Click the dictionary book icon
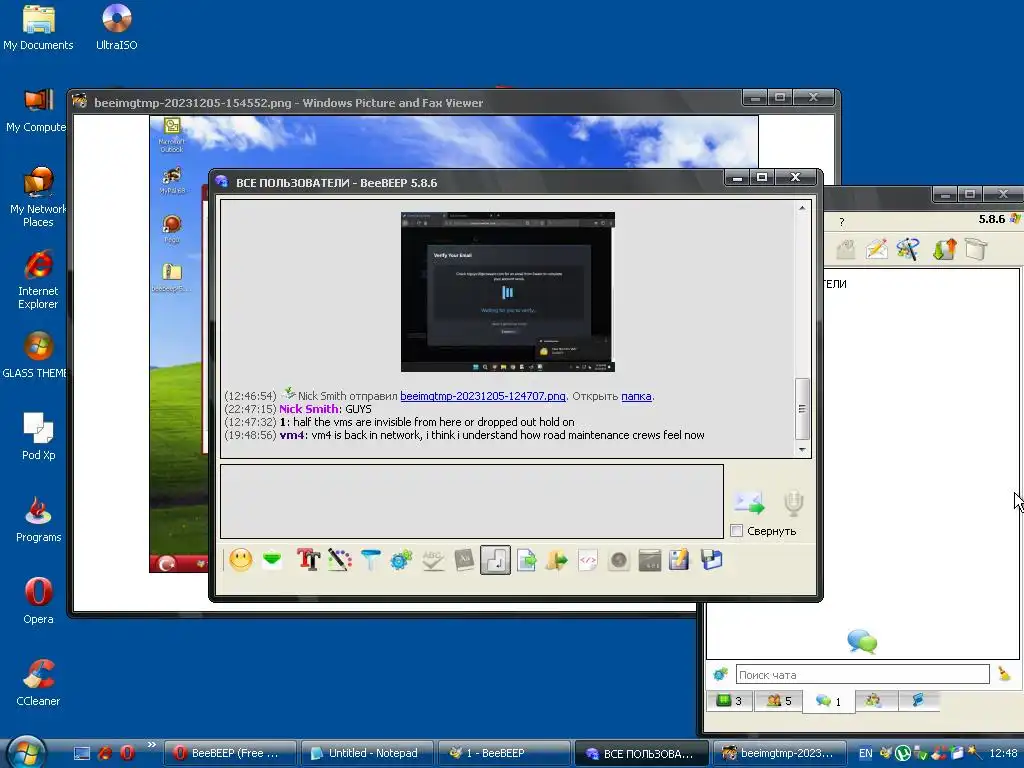This screenshot has width=1024, height=768. (x=464, y=560)
